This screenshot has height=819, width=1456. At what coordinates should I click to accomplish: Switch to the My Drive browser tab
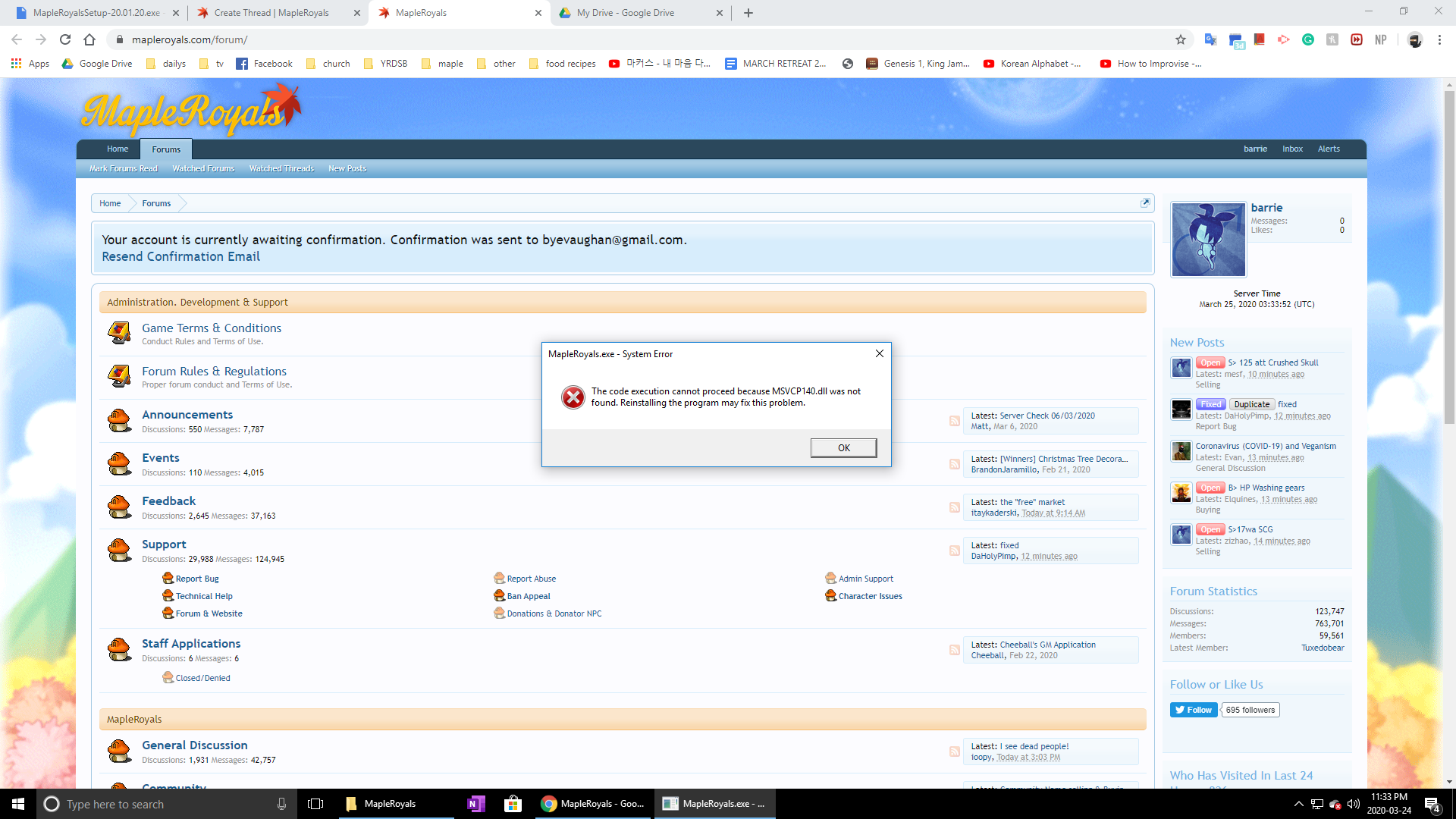(640, 13)
